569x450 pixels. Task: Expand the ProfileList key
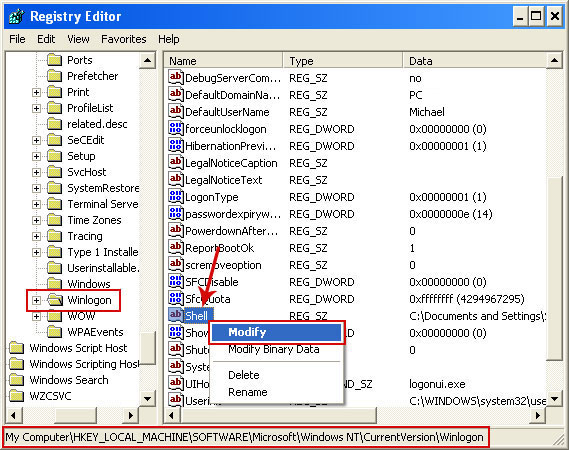click(36, 108)
